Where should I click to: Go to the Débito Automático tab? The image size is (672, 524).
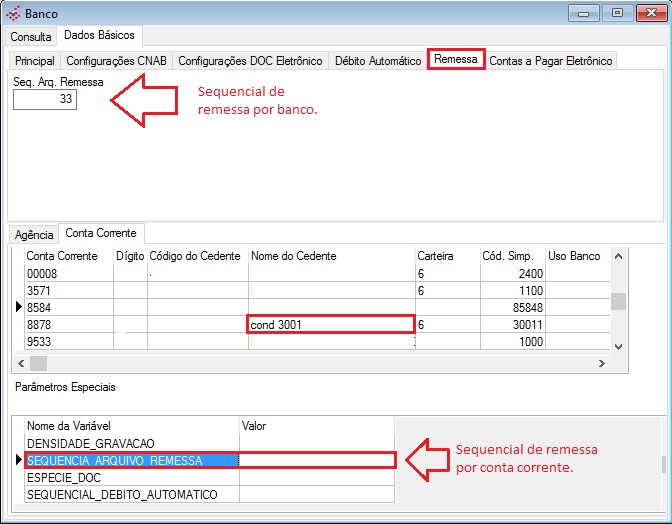(378, 61)
